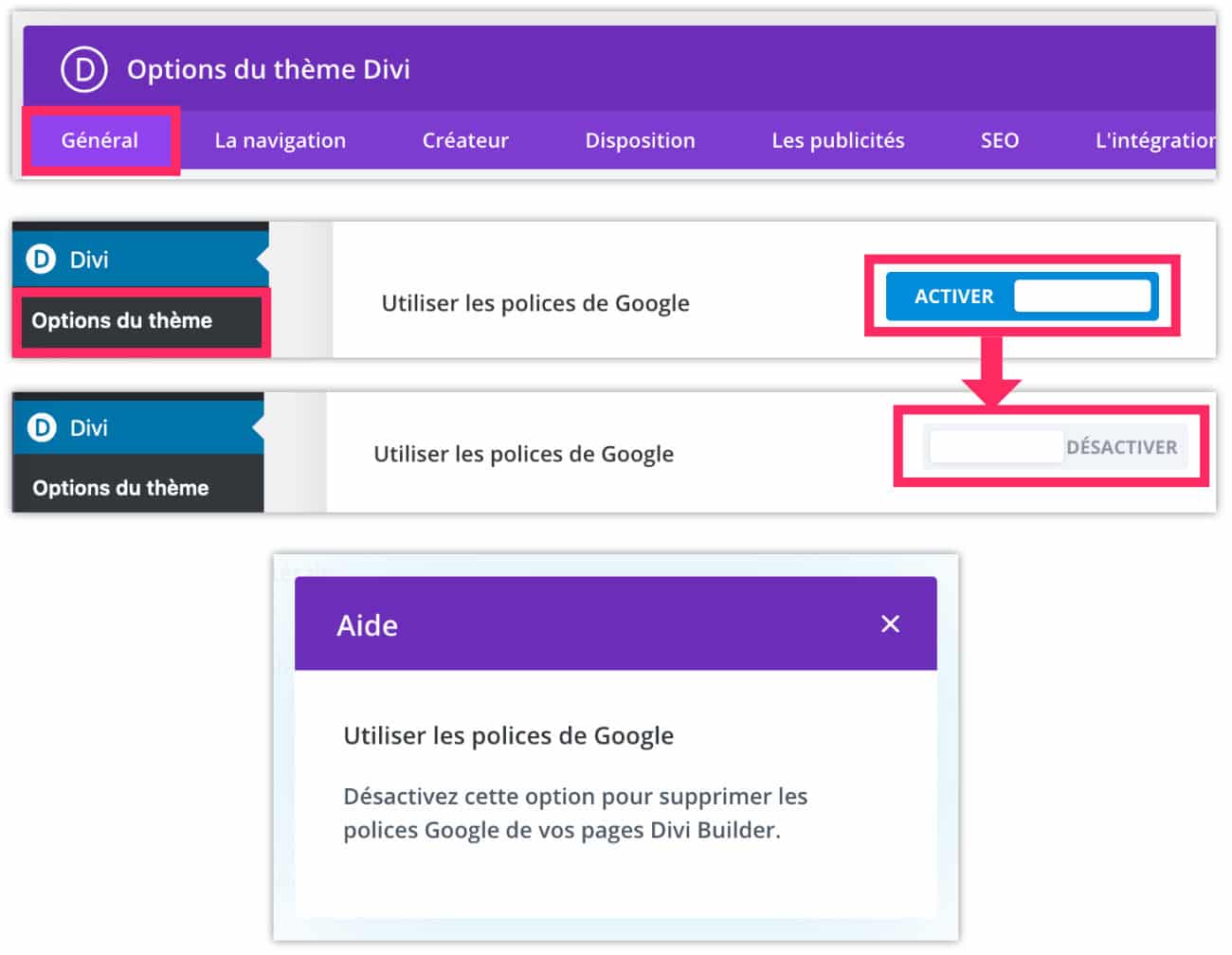Click 'Utiliser les polices de Google' label beside DÉSACTIVER

pos(523,454)
